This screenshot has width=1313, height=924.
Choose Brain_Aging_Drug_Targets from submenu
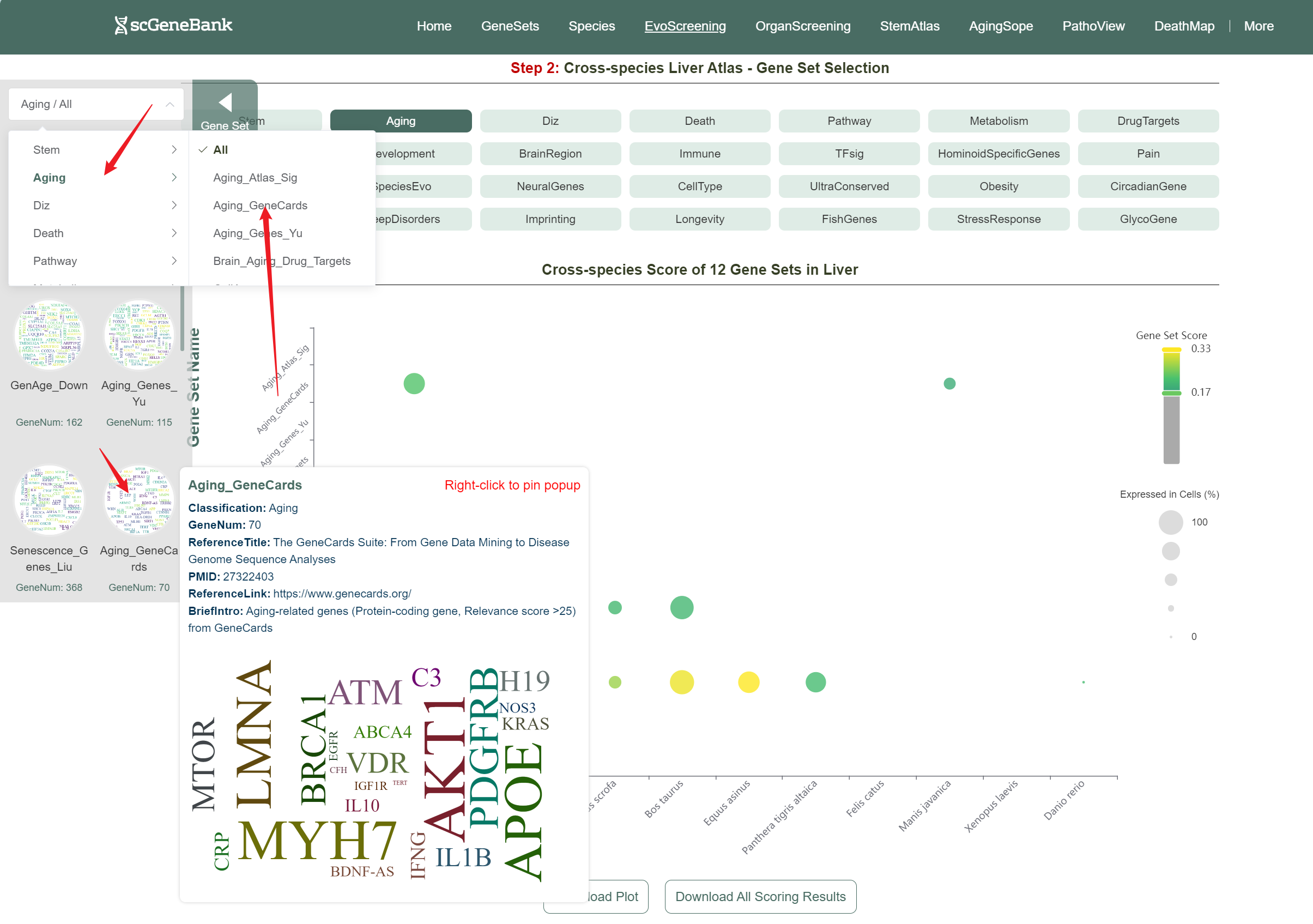(x=281, y=261)
